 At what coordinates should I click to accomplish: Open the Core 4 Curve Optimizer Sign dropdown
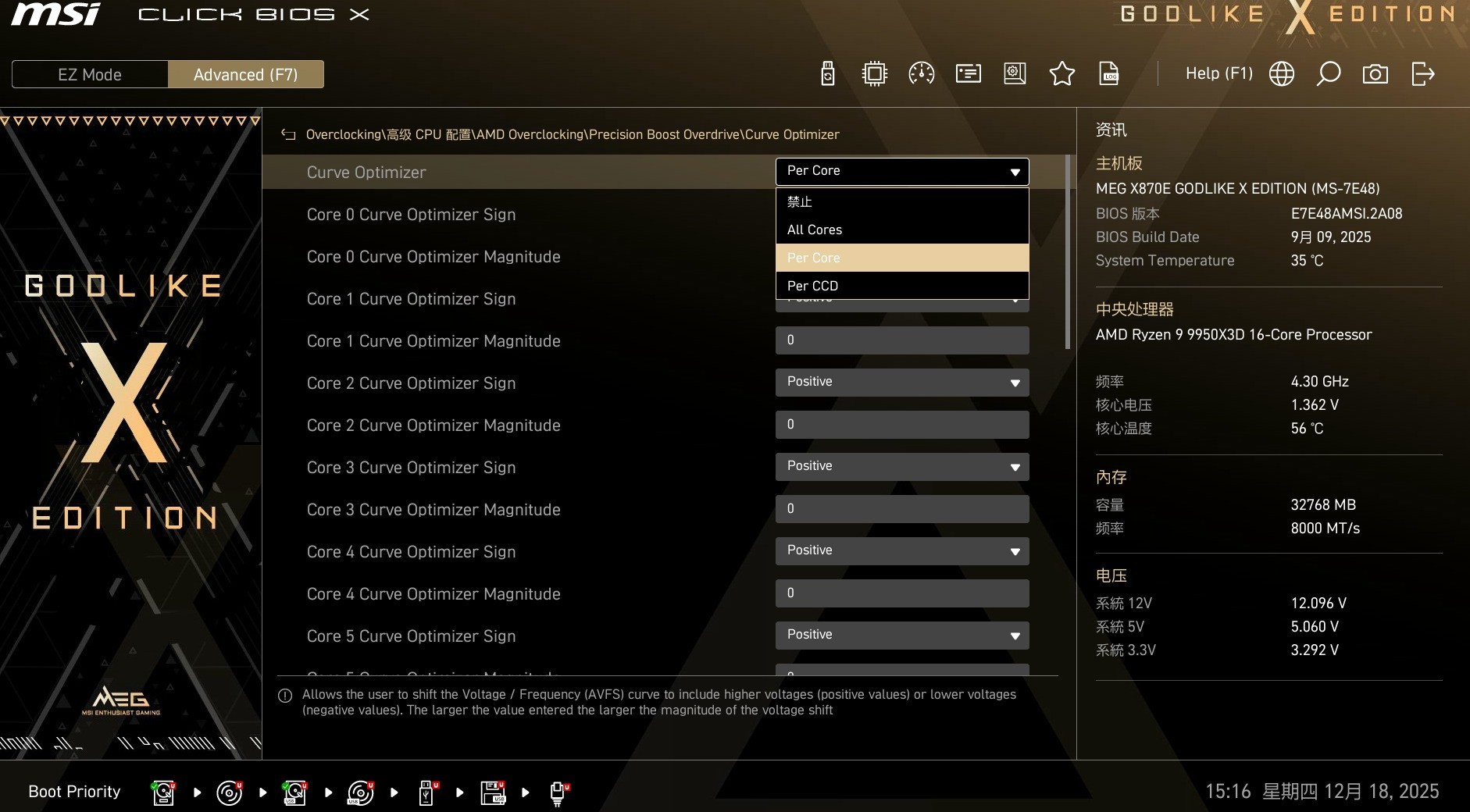[x=901, y=551]
